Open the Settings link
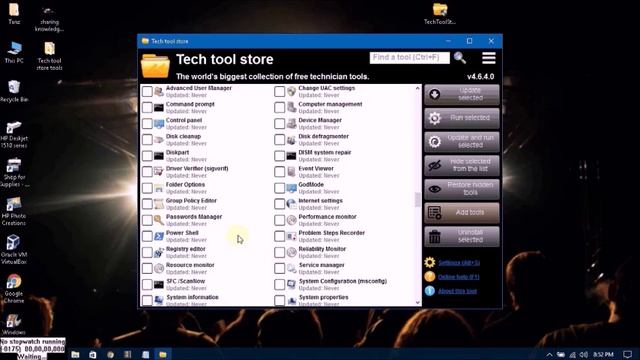The width and height of the screenshot is (640, 360). [x=459, y=263]
